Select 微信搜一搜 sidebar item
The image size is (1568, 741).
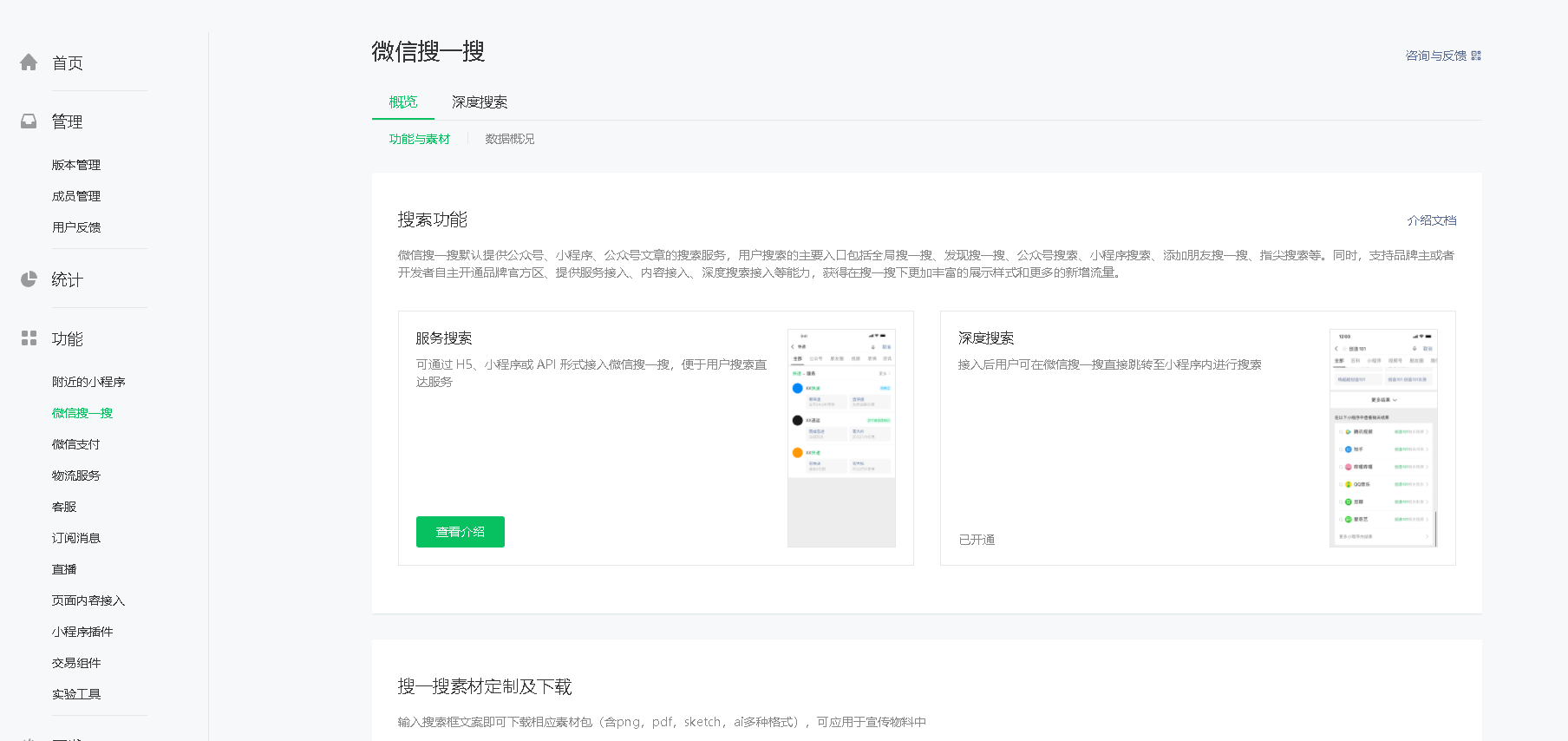click(x=82, y=413)
